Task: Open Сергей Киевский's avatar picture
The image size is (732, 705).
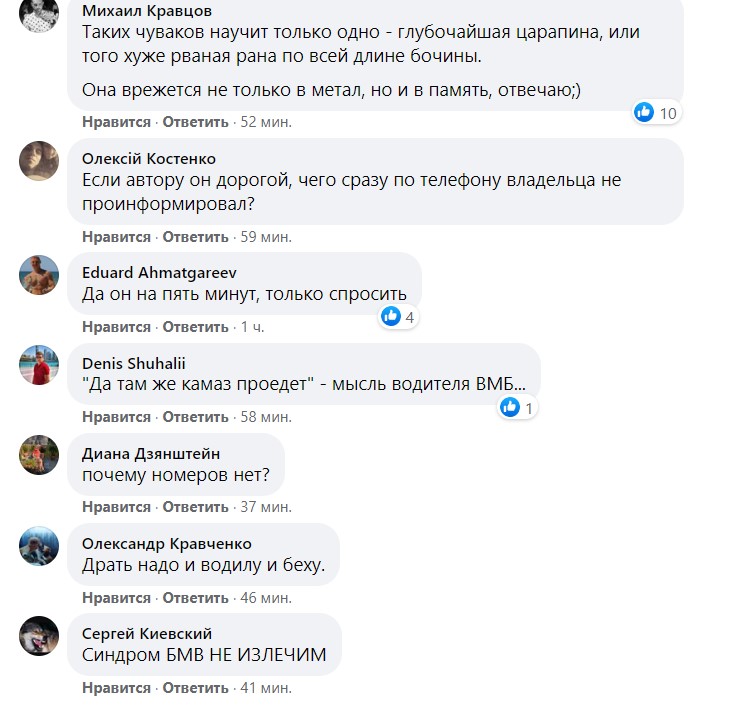Action: coord(40,636)
